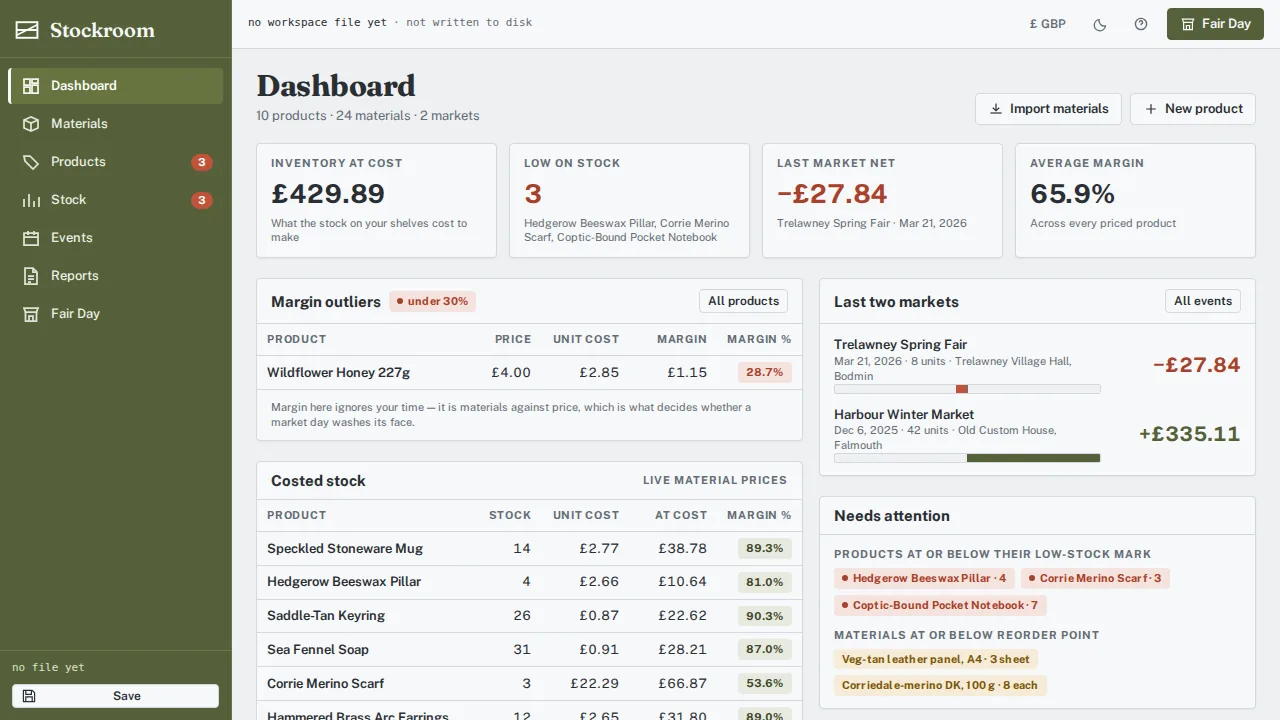Click the Stockroom logo icon
1280x720 pixels.
27,30
